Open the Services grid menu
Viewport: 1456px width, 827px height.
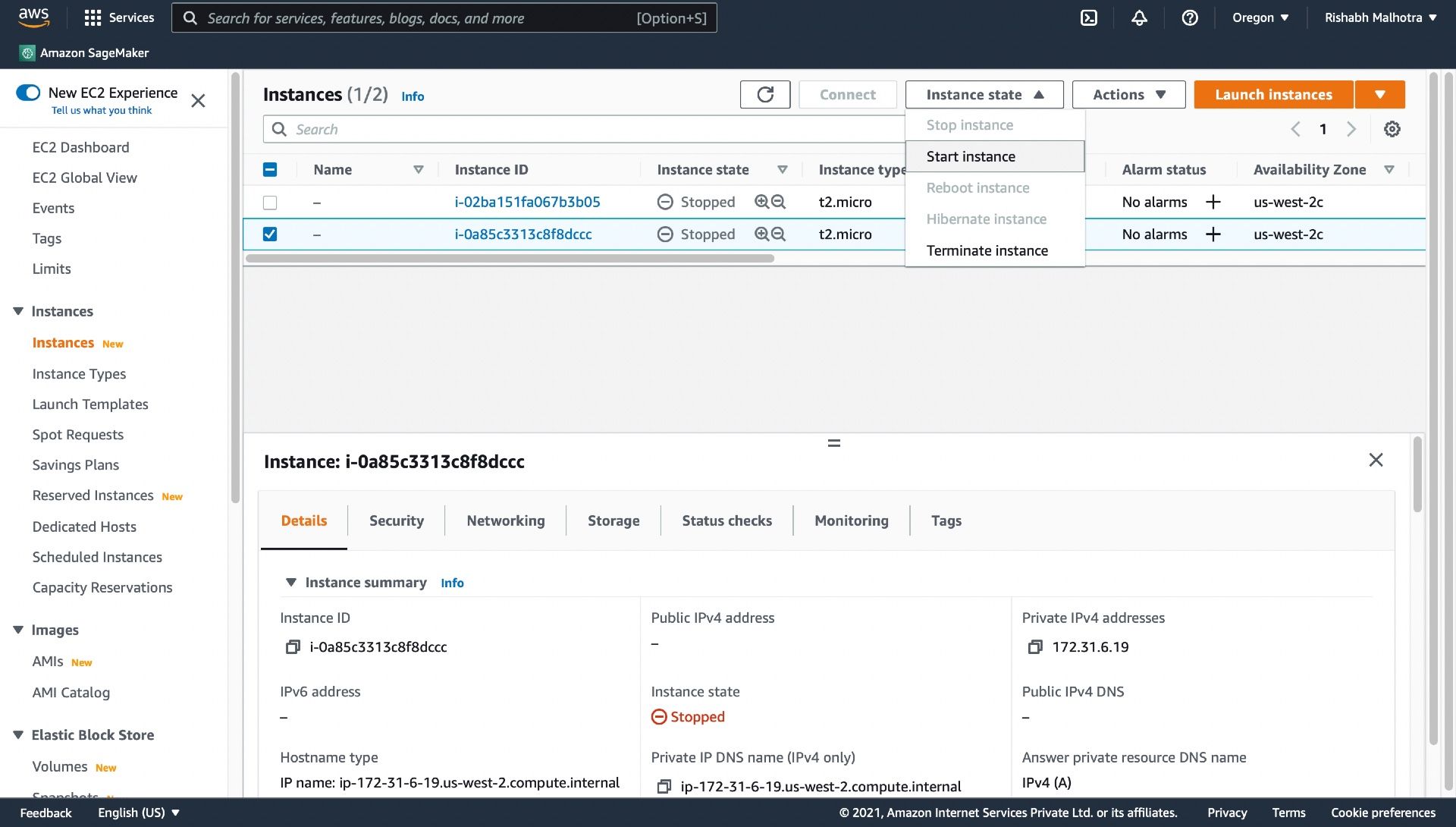click(119, 17)
